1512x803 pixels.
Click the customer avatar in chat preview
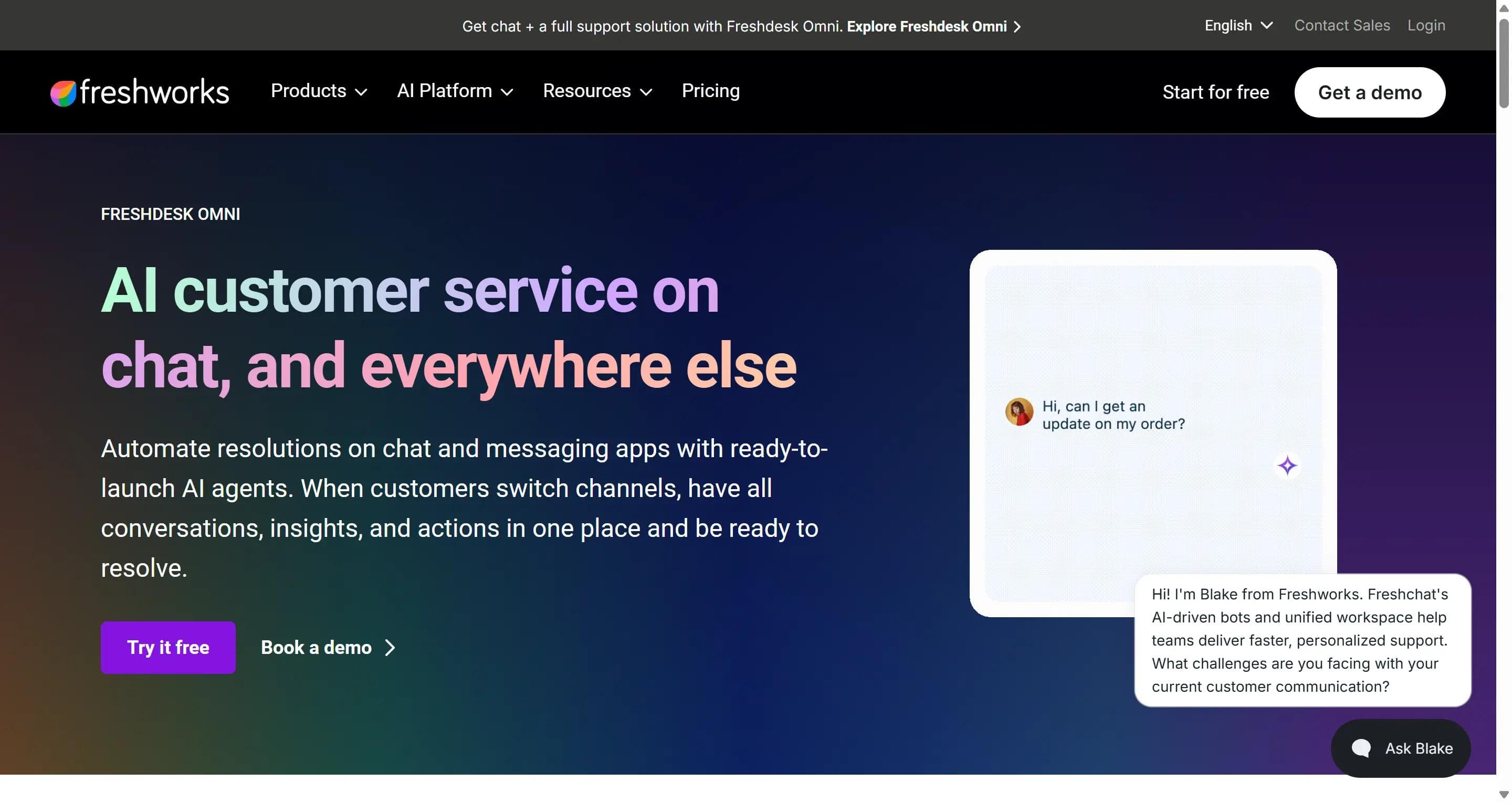tap(1019, 412)
